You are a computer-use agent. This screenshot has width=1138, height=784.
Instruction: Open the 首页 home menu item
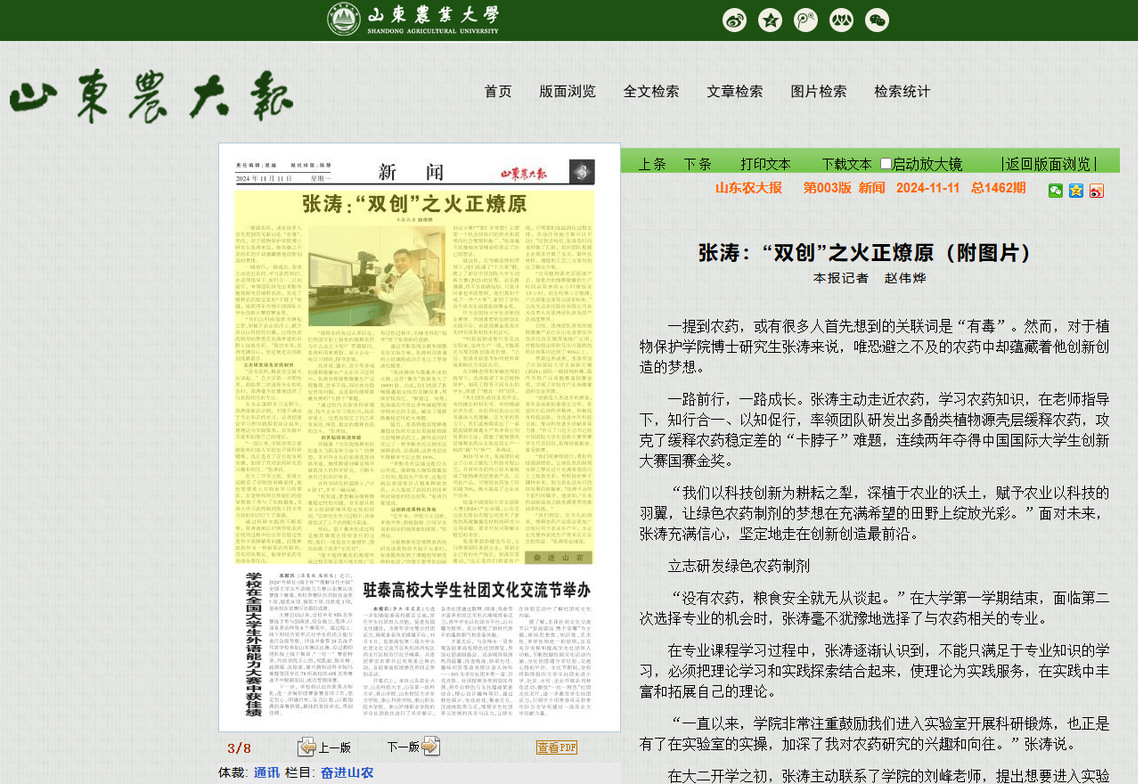[498, 91]
